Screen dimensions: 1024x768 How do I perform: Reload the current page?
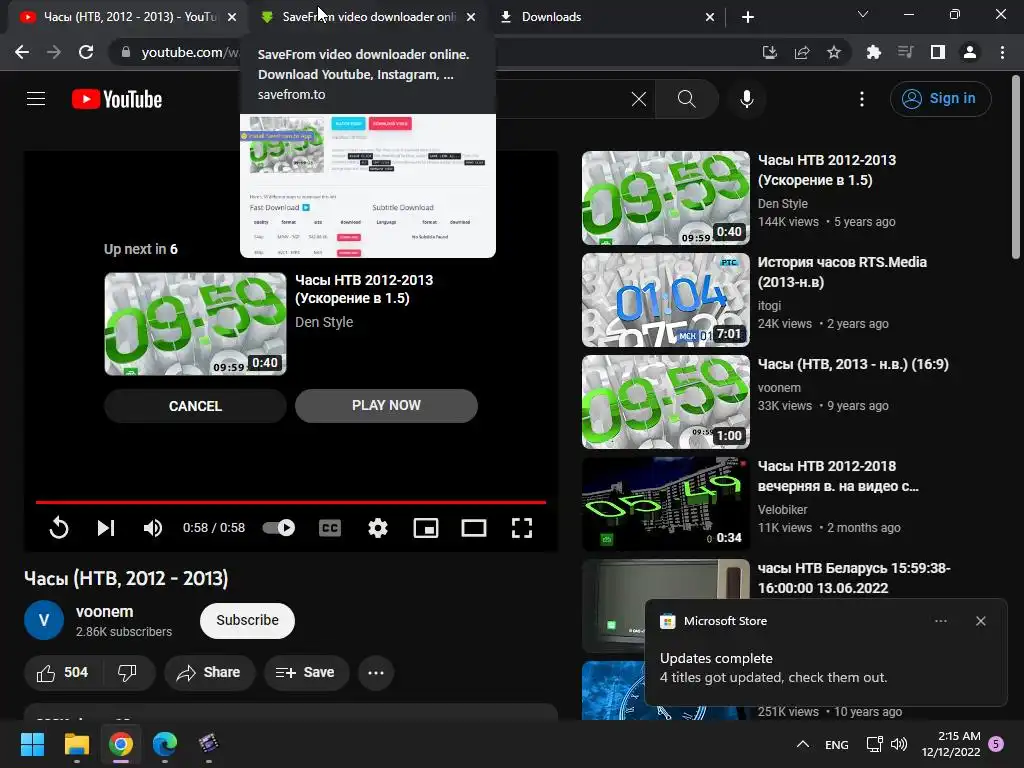[x=86, y=52]
